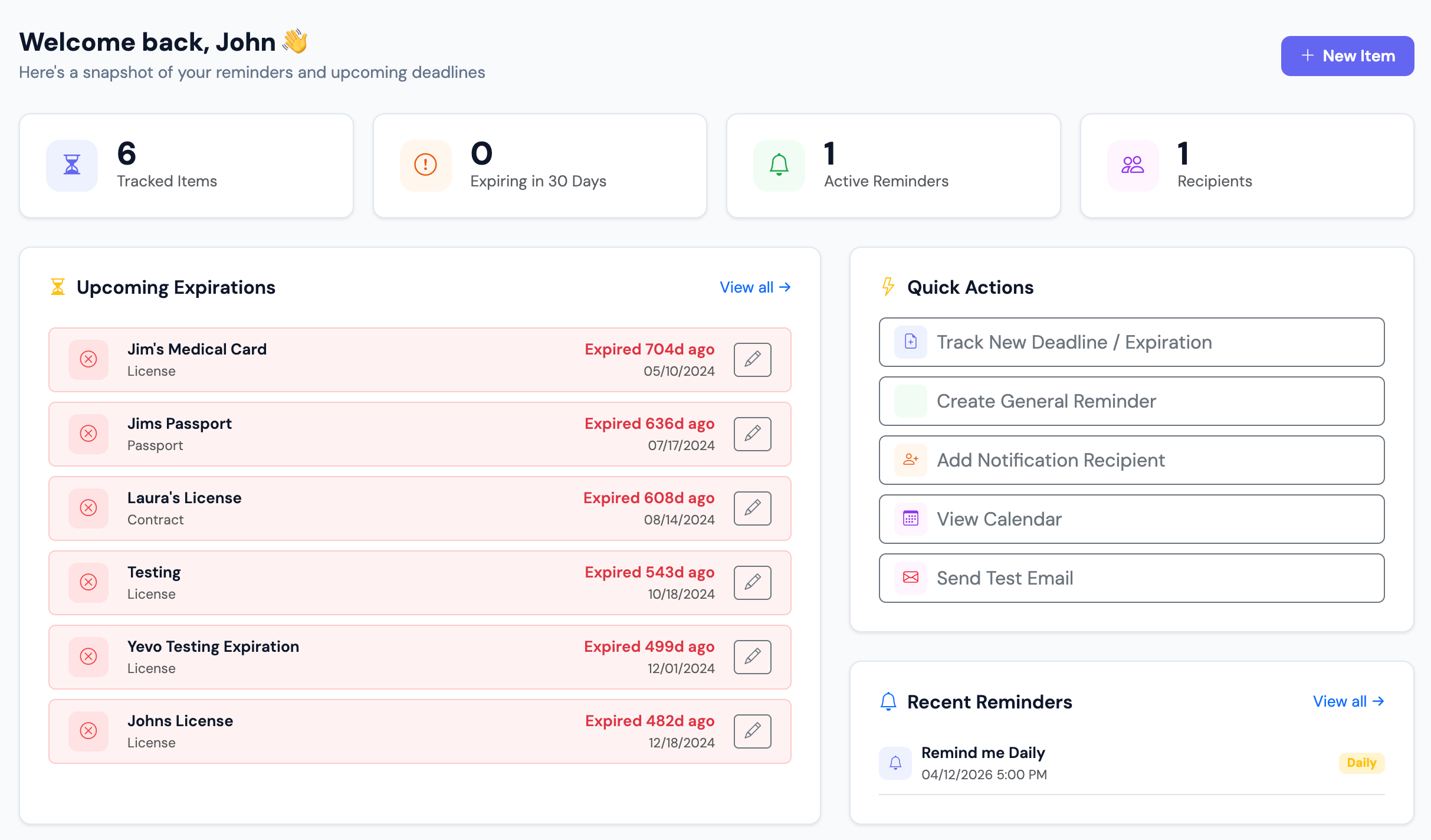
Task: Edit Jims Passport with pencil icon
Action: (753, 434)
